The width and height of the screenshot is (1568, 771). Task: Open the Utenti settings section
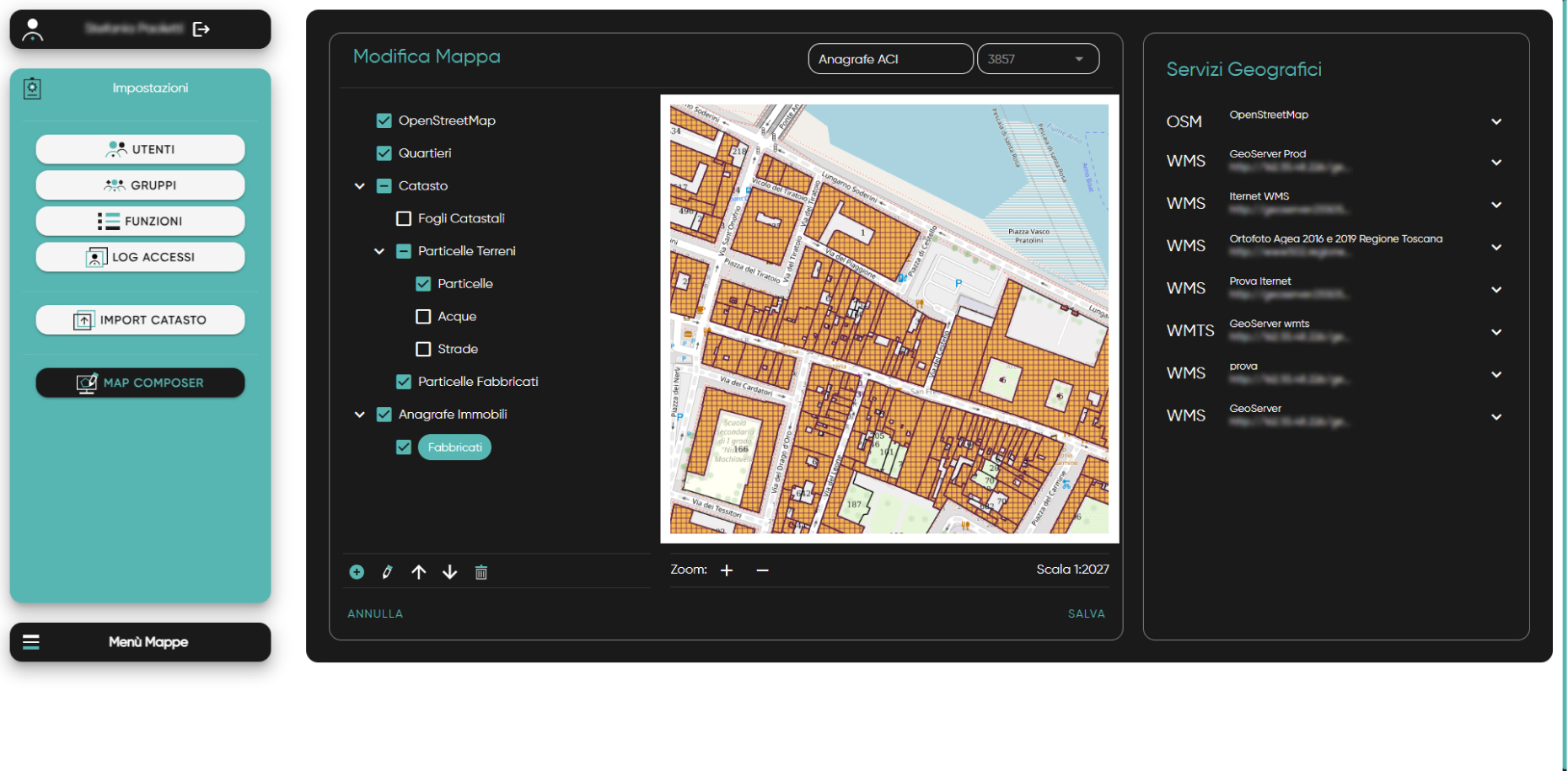(x=140, y=149)
